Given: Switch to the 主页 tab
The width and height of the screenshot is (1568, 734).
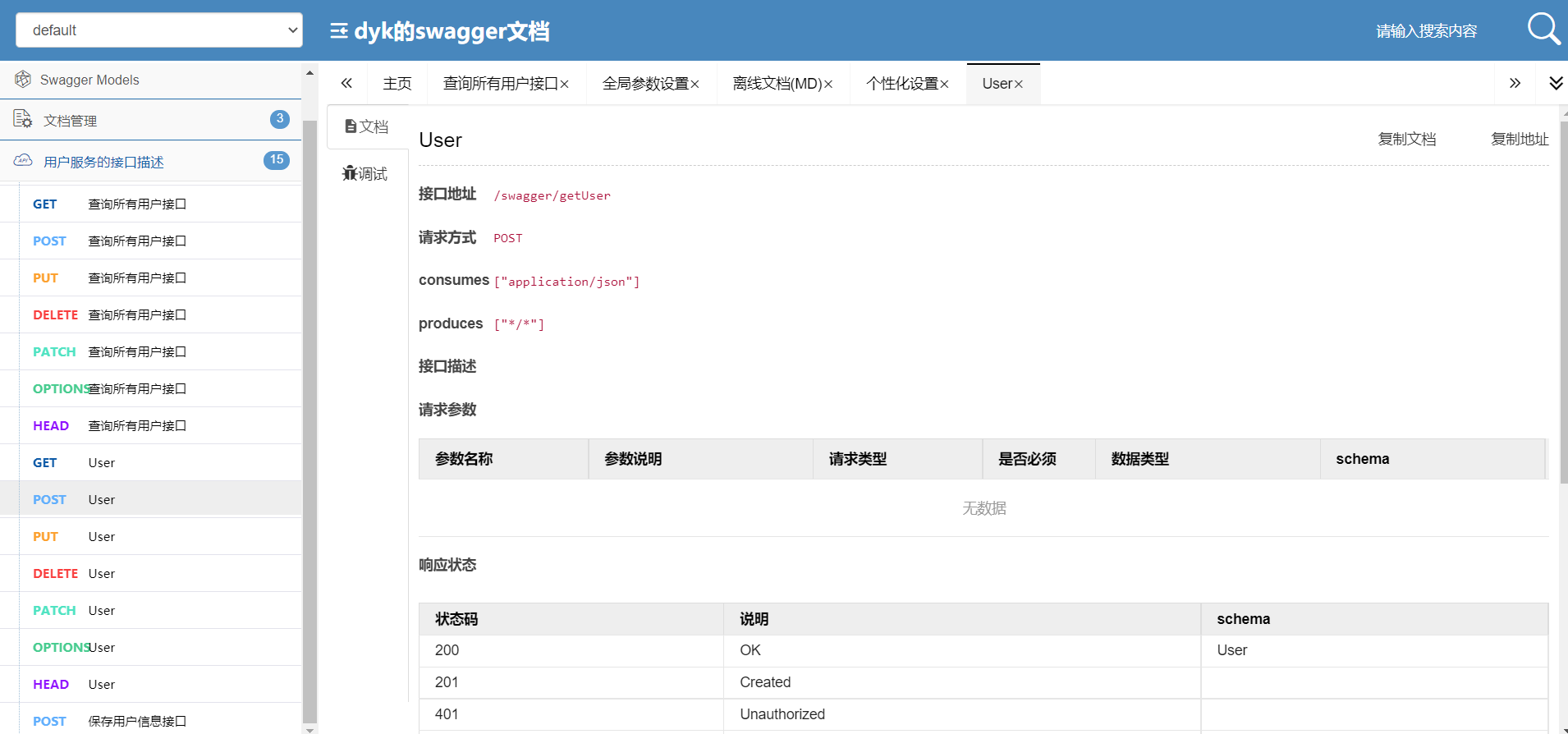Looking at the screenshot, I should pyautogui.click(x=397, y=83).
